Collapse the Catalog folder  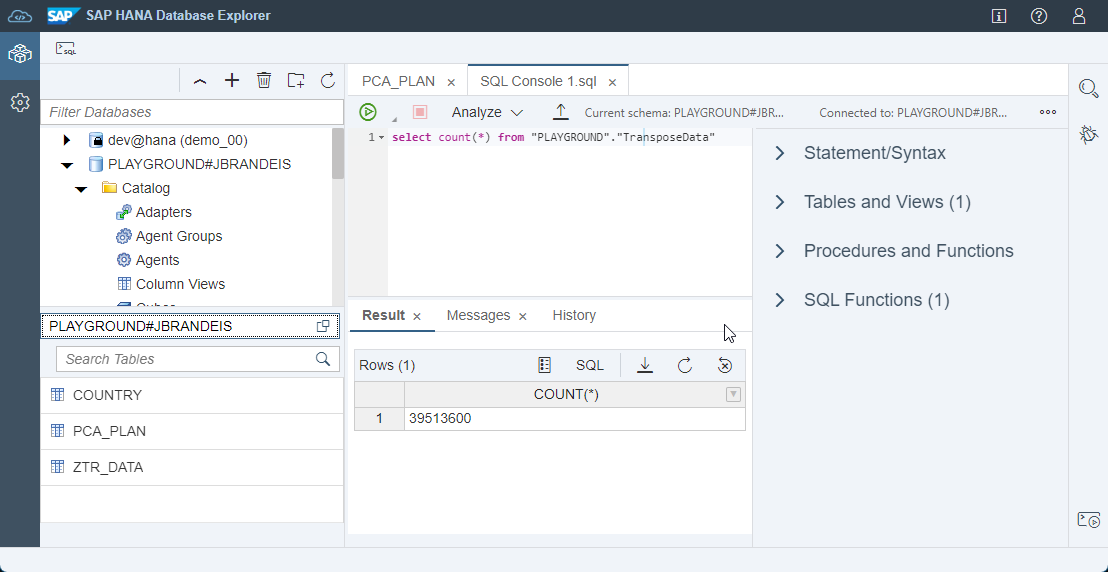81,189
